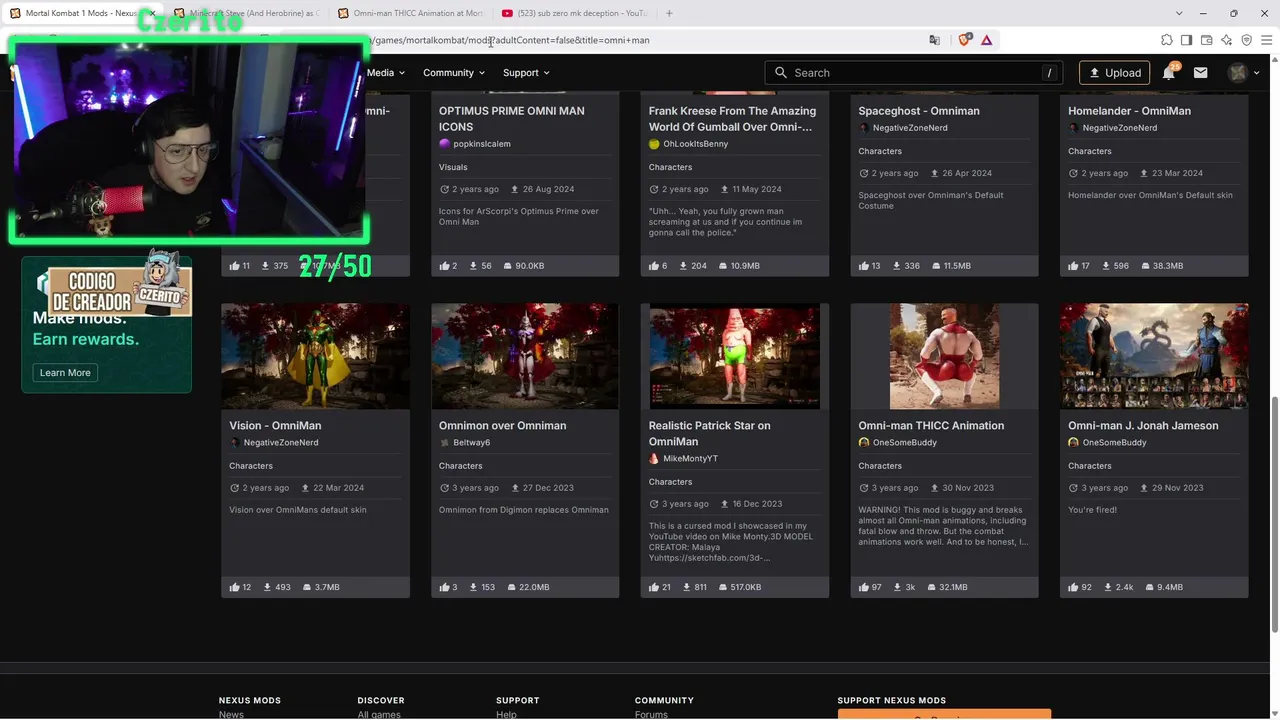
Task: Open the browser tab search dropdown arrow
Action: click(x=1180, y=13)
